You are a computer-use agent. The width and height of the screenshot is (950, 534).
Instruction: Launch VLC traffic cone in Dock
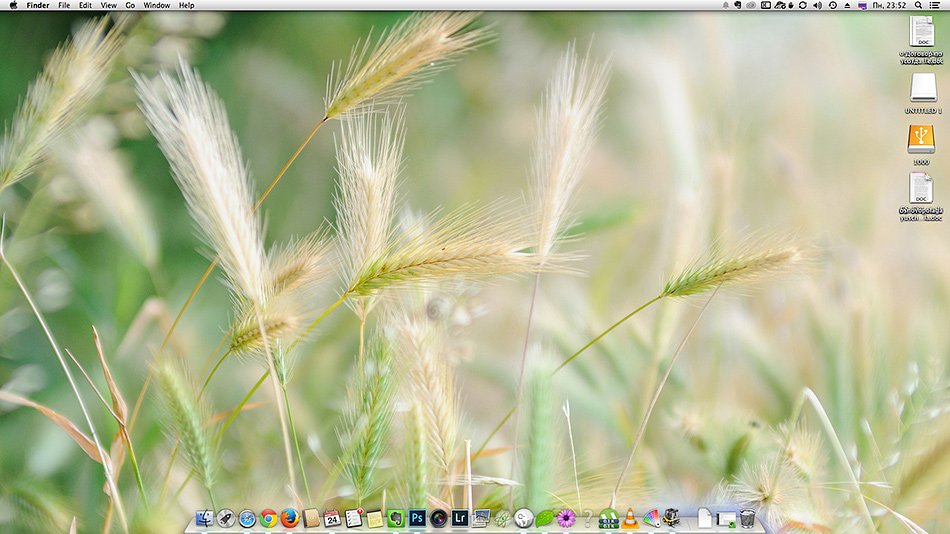click(630, 518)
